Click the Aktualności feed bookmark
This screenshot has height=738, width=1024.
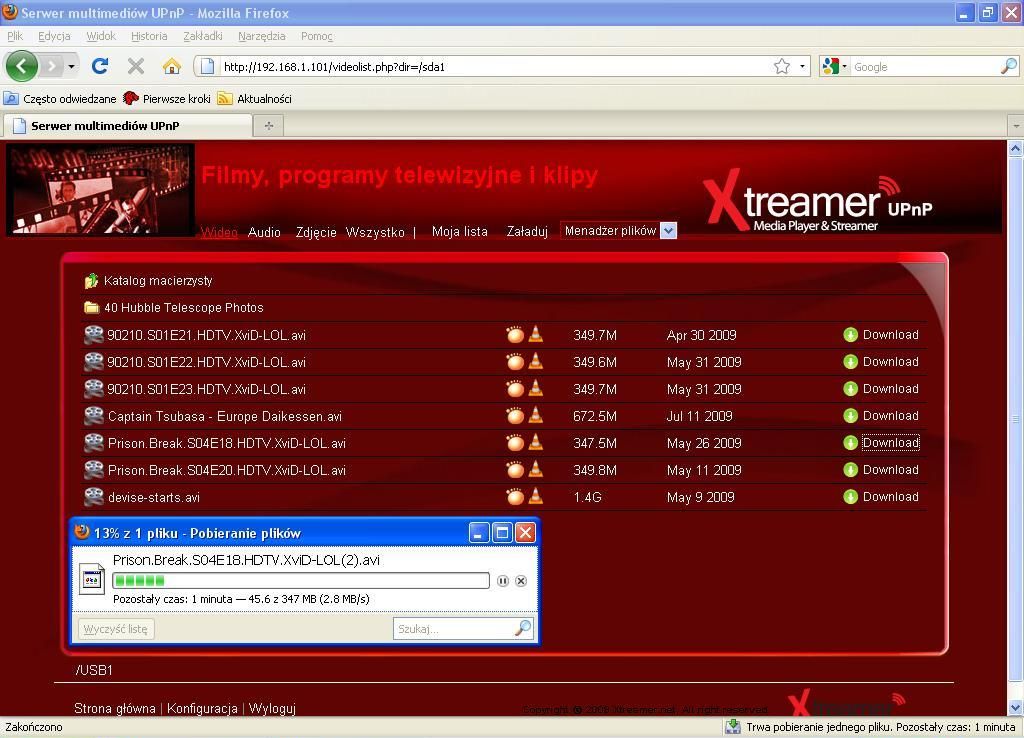pyautogui.click(x=255, y=99)
